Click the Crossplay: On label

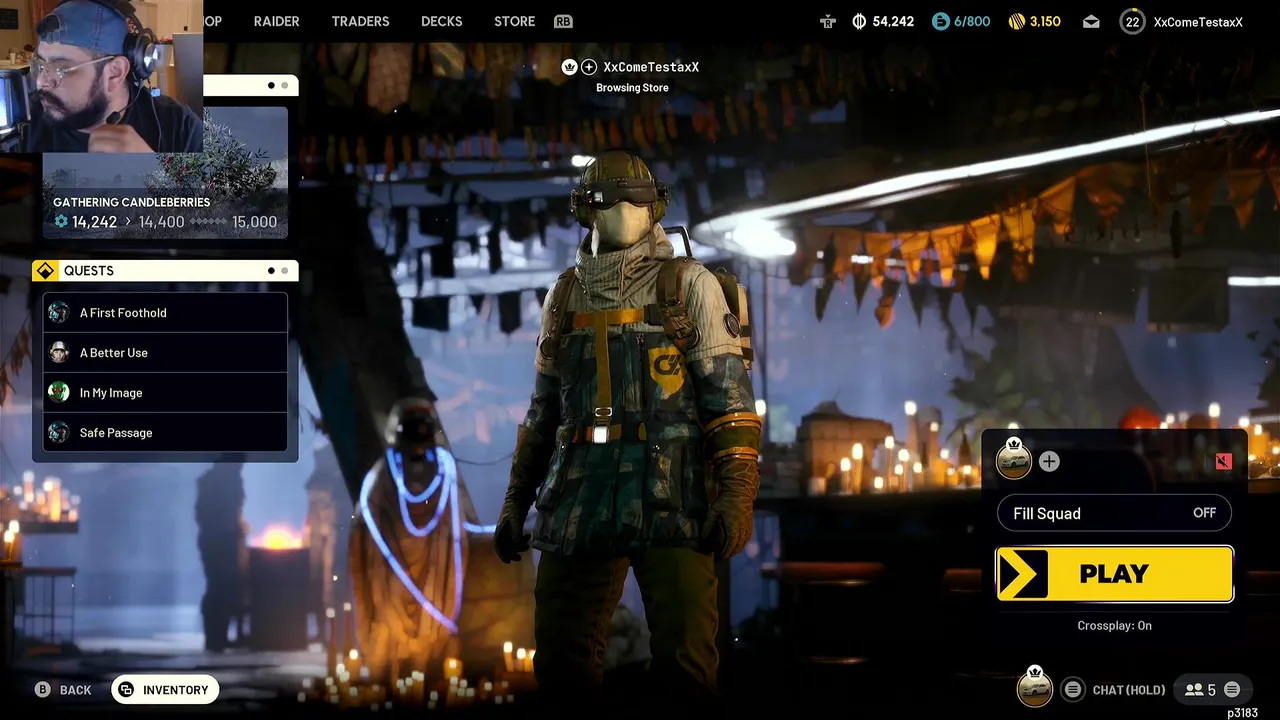pos(1114,626)
